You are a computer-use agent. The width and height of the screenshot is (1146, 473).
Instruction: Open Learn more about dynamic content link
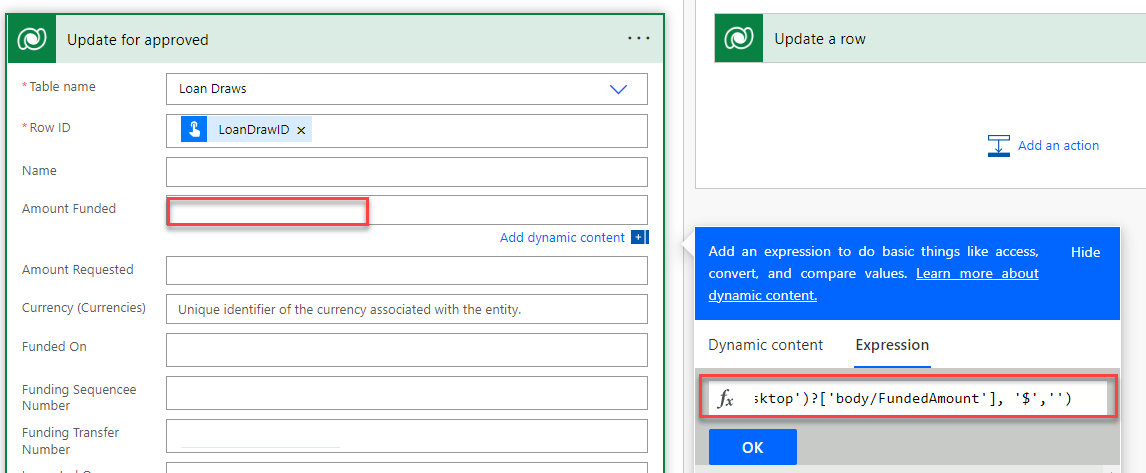point(977,274)
